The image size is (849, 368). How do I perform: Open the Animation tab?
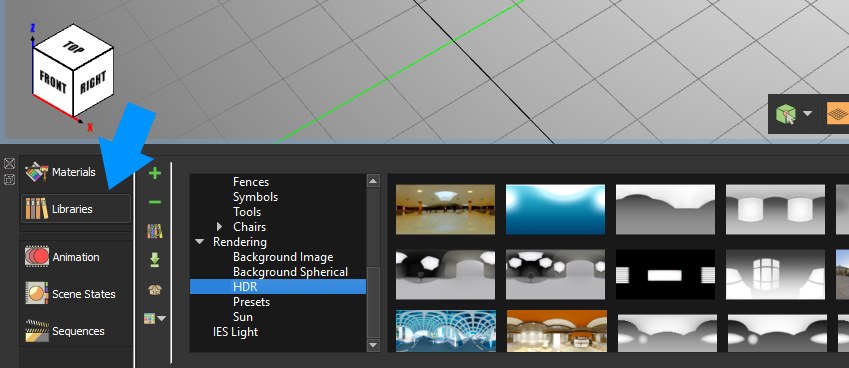click(76, 257)
